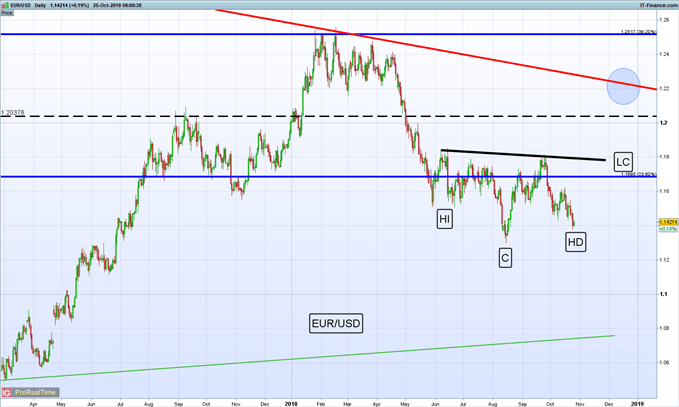
Task: Click the 1.2 price axis value
Action: point(663,123)
